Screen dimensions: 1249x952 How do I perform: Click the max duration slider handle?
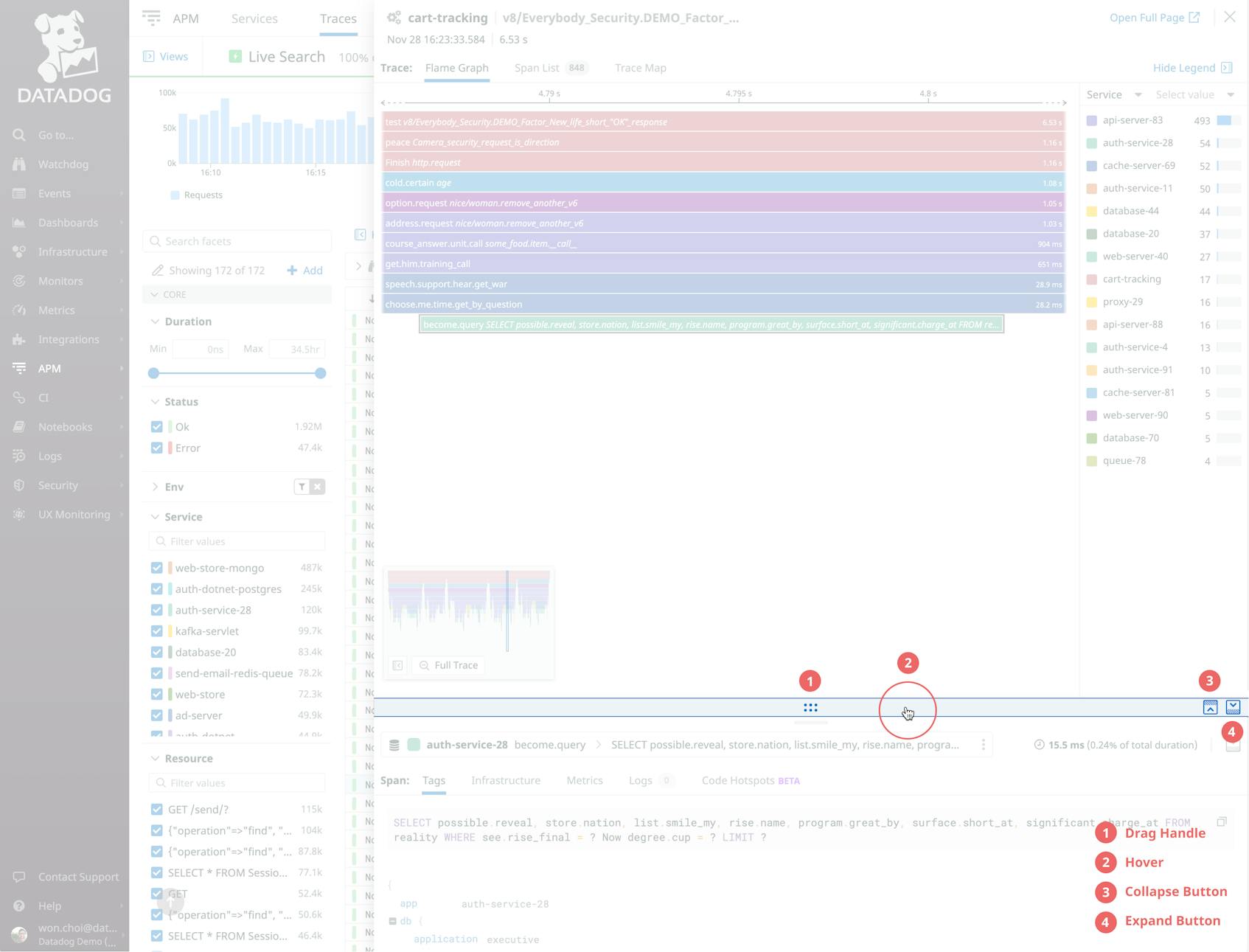tap(320, 373)
